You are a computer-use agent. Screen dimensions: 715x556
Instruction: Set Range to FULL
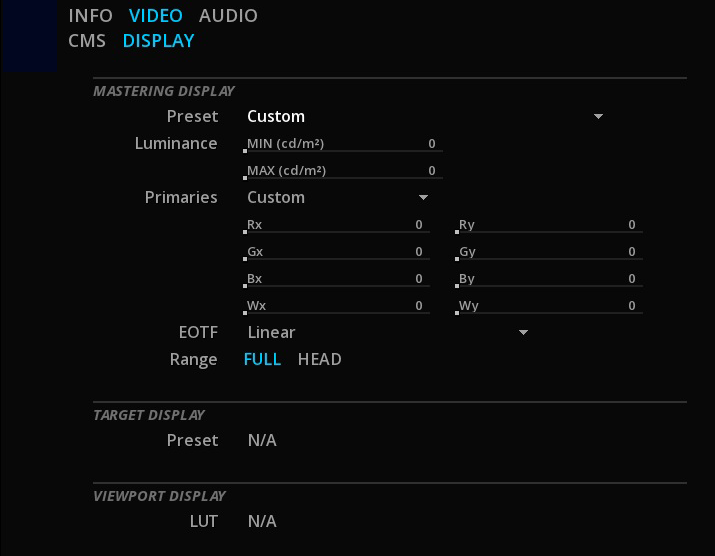click(262, 359)
